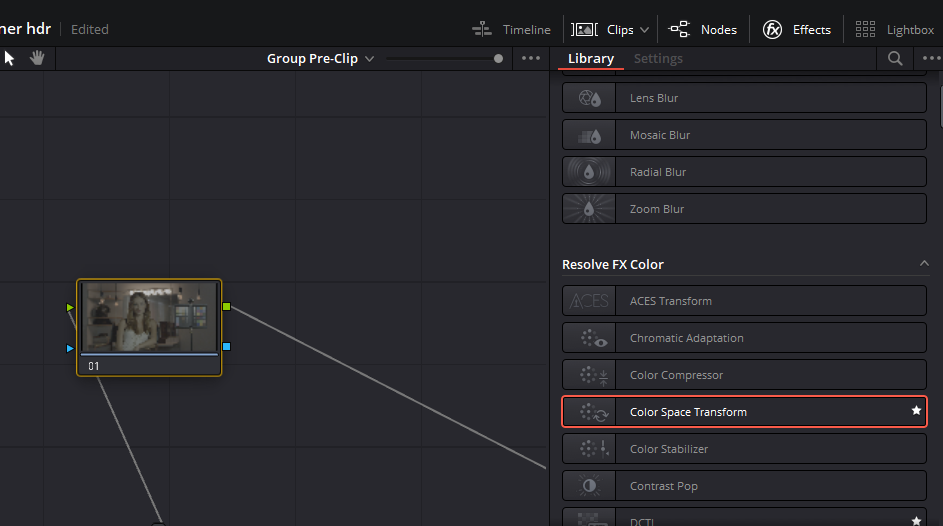Click the node label 01
Screen dimensions: 943x526
pos(94,366)
